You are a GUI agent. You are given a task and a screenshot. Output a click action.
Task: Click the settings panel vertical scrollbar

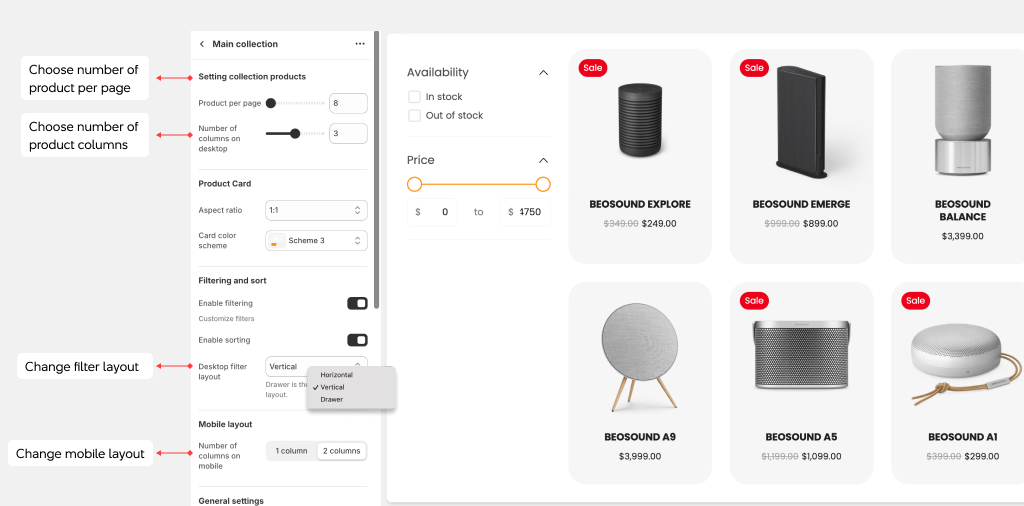pos(377,170)
